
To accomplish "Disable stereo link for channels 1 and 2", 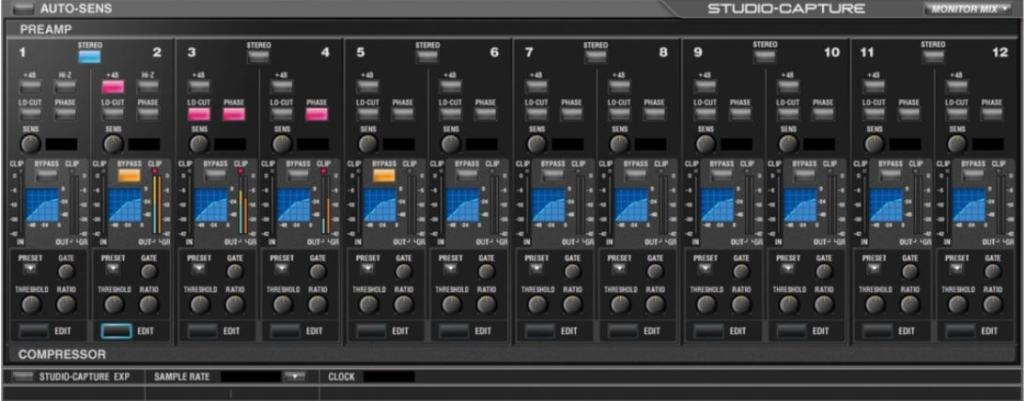I will (90, 57).
